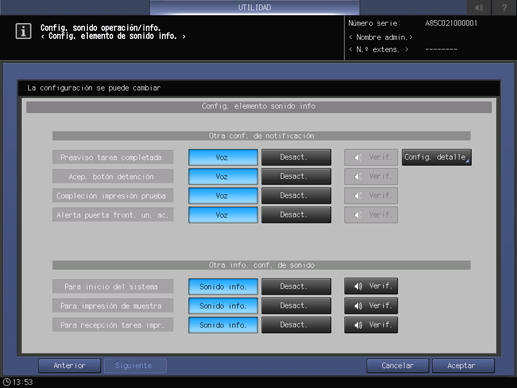Select Voz for Acep. botón detención

click(x=223, y=177)
